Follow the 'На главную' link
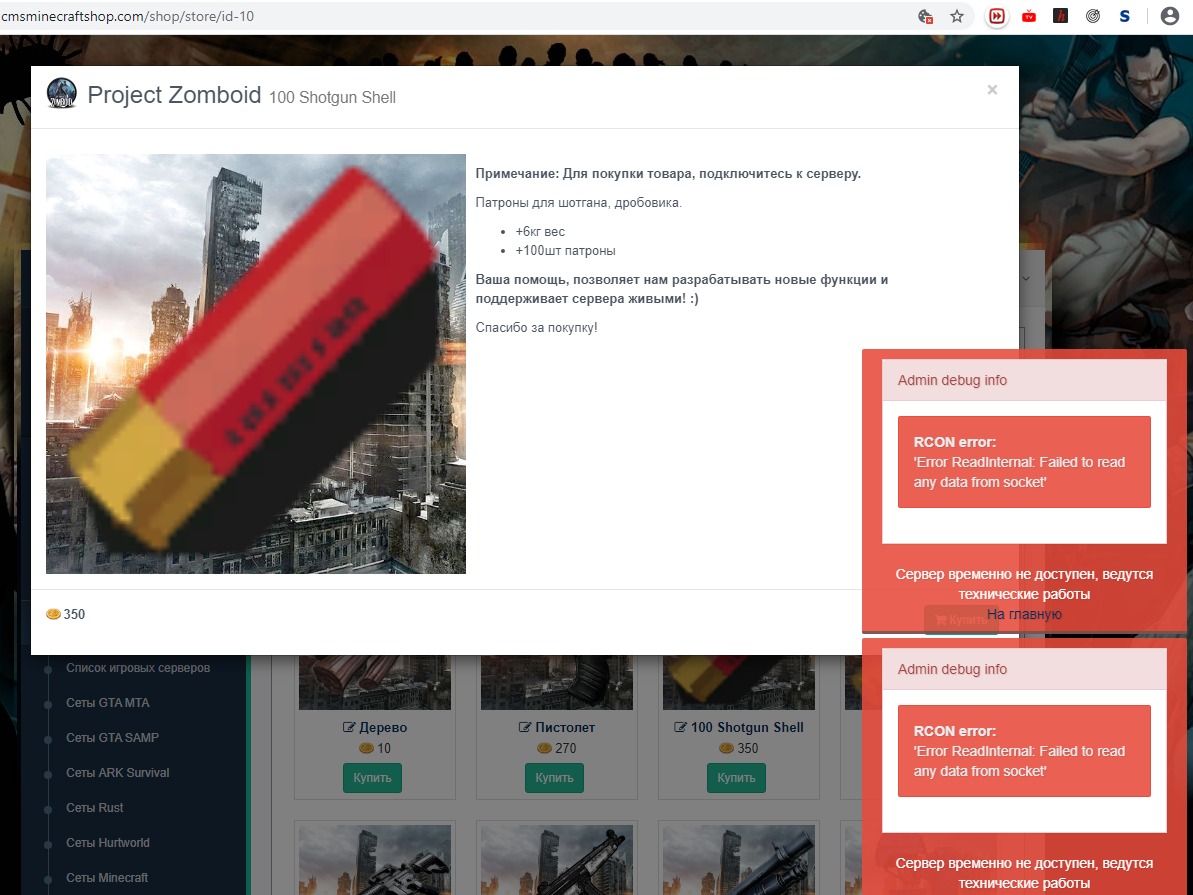Viewport: 1193px width, 895px height. [x=1024, y=614]
